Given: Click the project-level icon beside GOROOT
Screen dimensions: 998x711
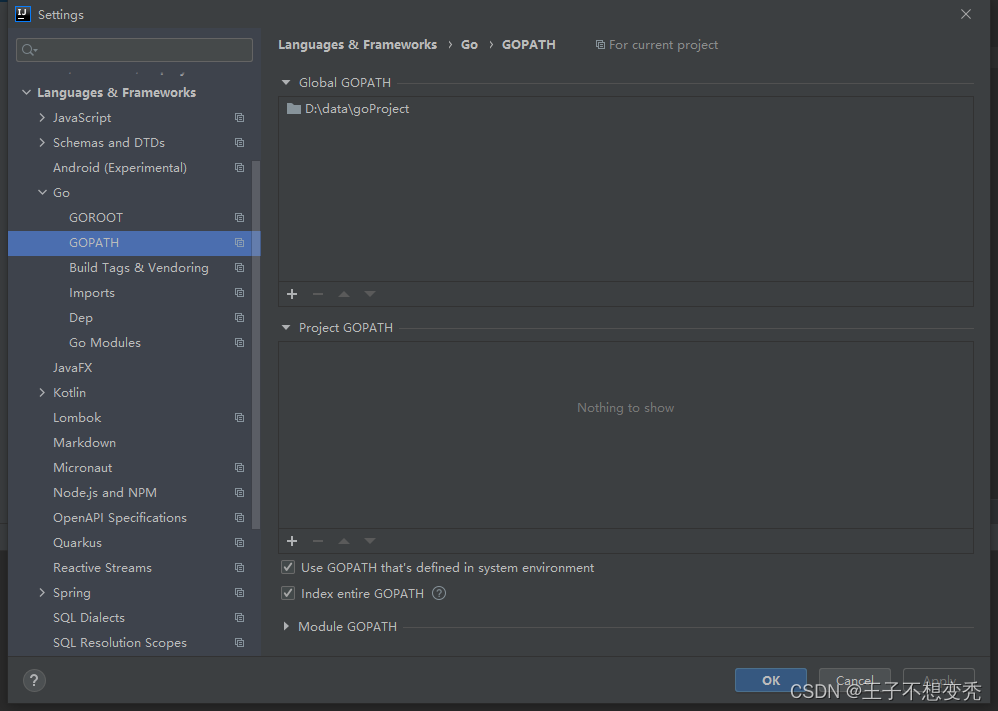Looking at the screenshot, I should tap(239, 218).
